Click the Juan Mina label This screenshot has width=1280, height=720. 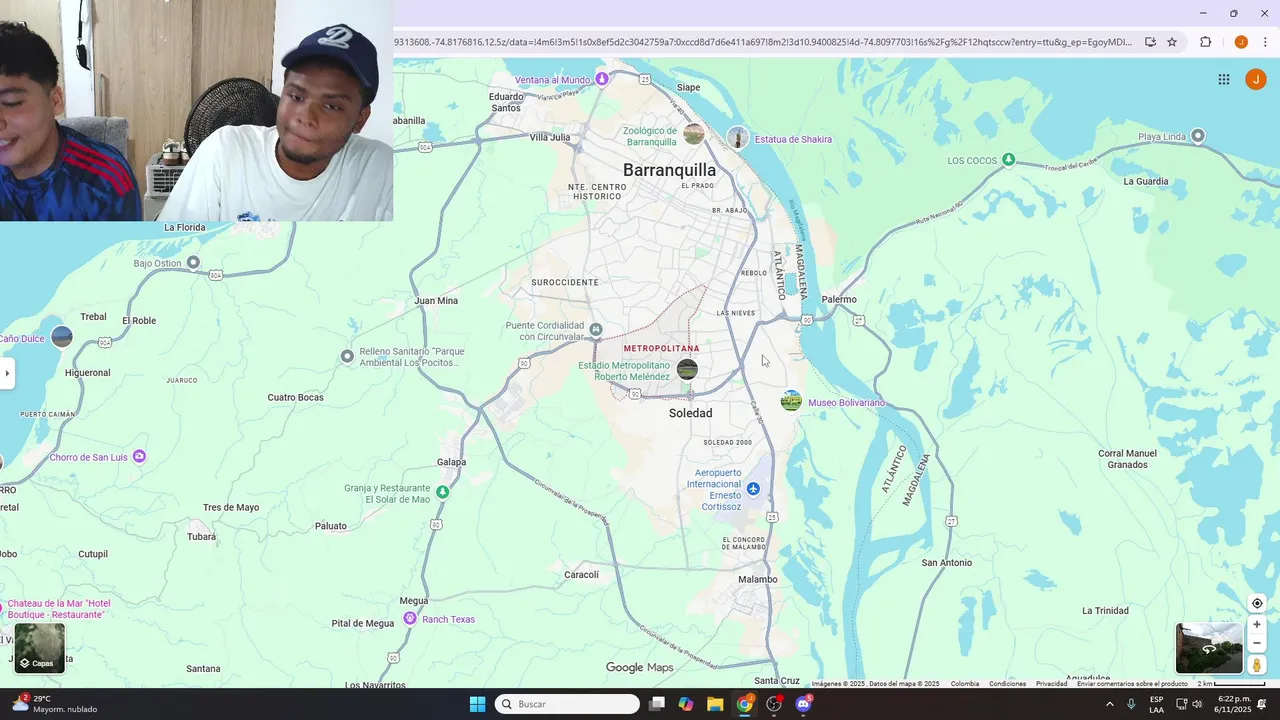pos(436,301)
